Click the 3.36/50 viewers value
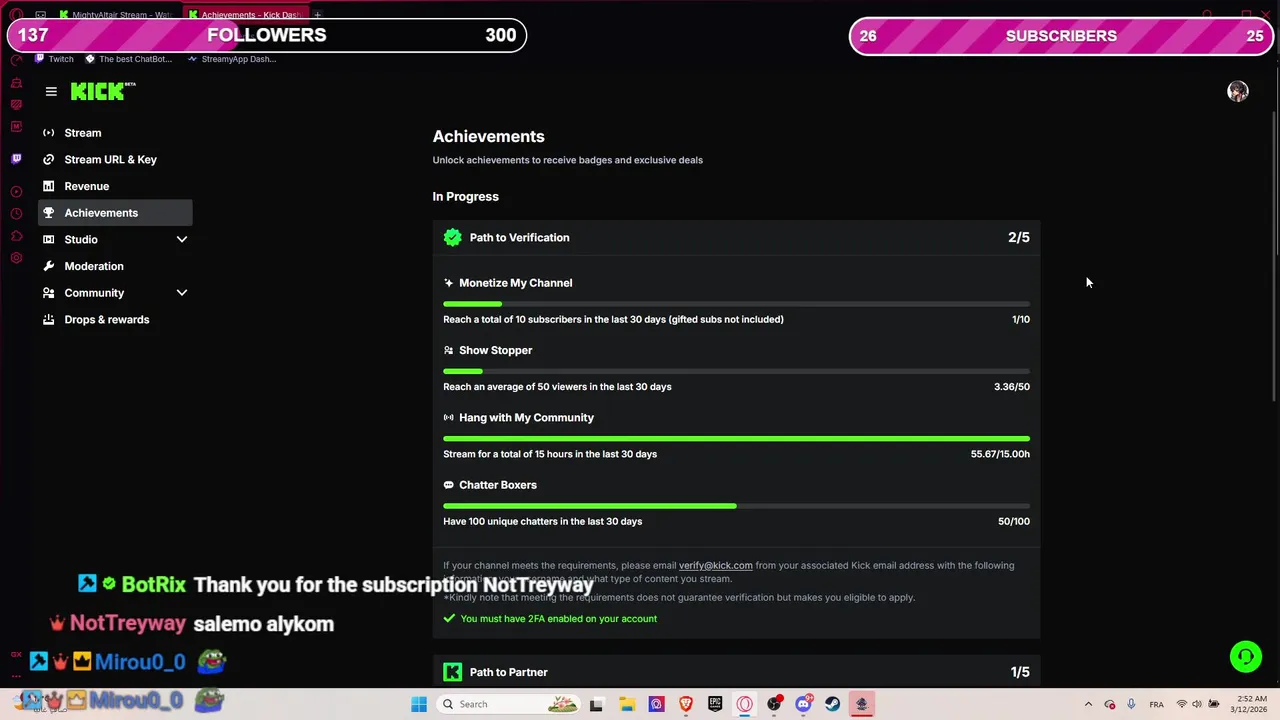 (1012, 387)
